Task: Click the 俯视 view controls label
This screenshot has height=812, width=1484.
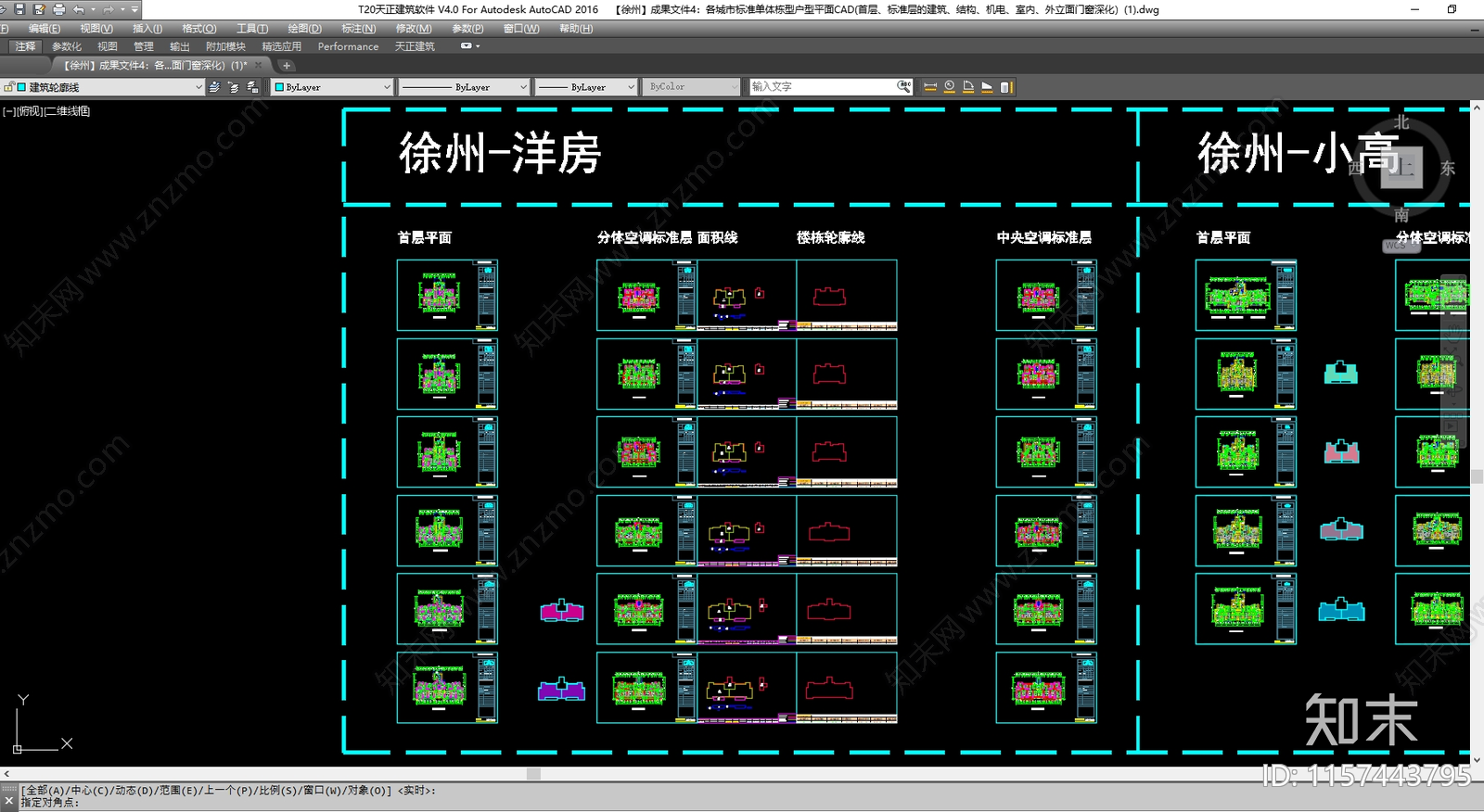Action: click(29, 111)
